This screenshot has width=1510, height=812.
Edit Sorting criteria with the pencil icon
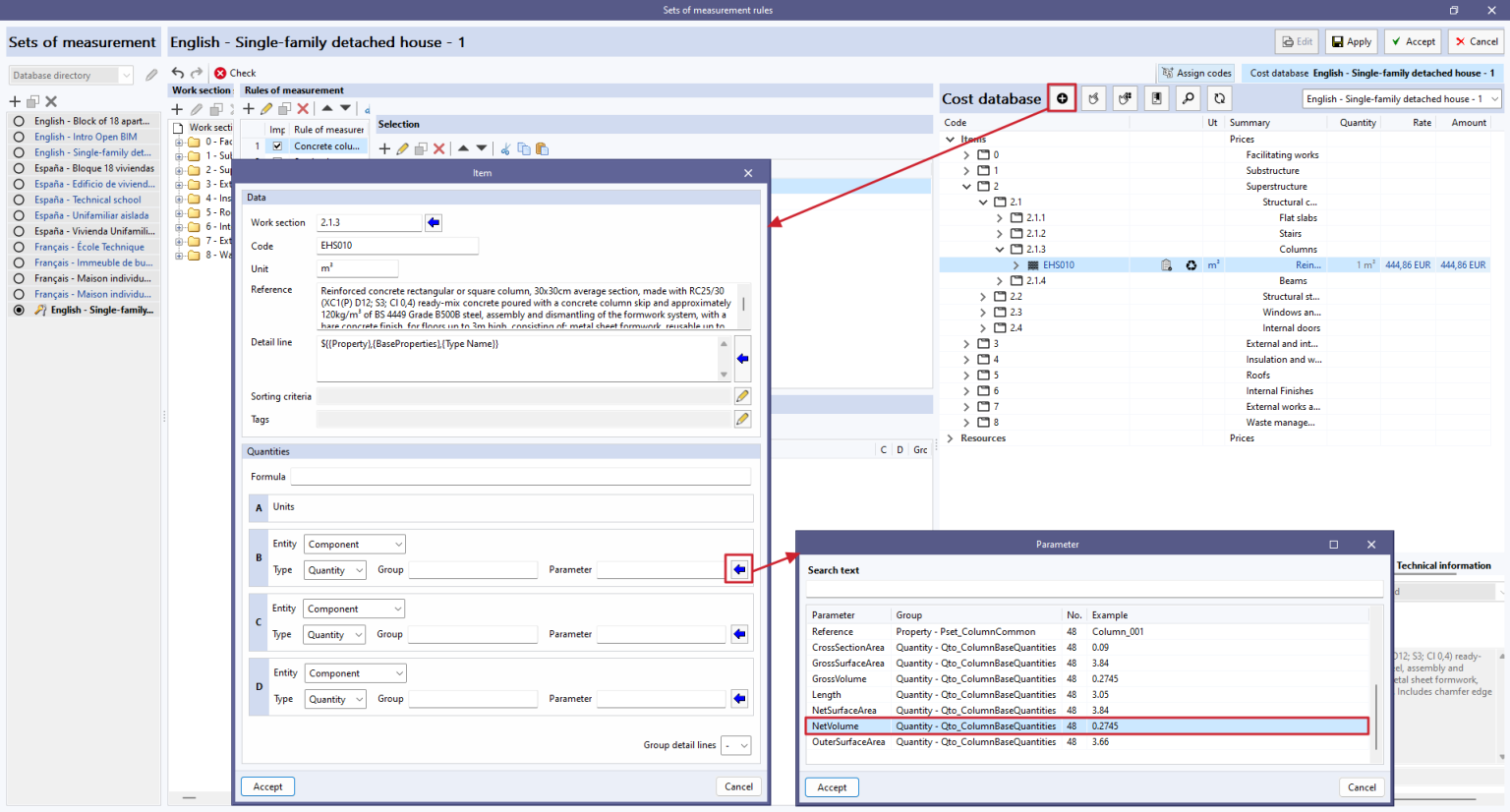743,395
